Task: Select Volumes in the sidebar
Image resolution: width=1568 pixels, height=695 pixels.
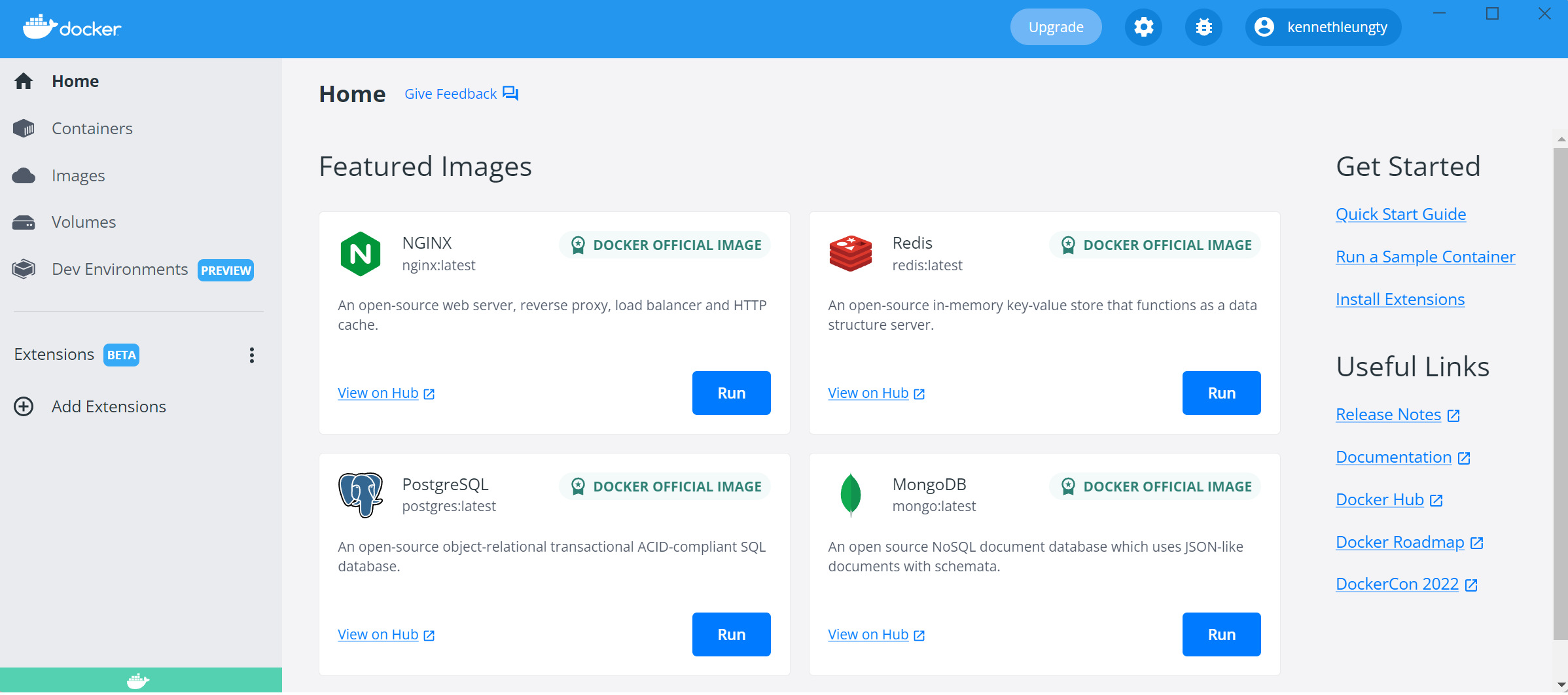Action: tap(84, 223)
